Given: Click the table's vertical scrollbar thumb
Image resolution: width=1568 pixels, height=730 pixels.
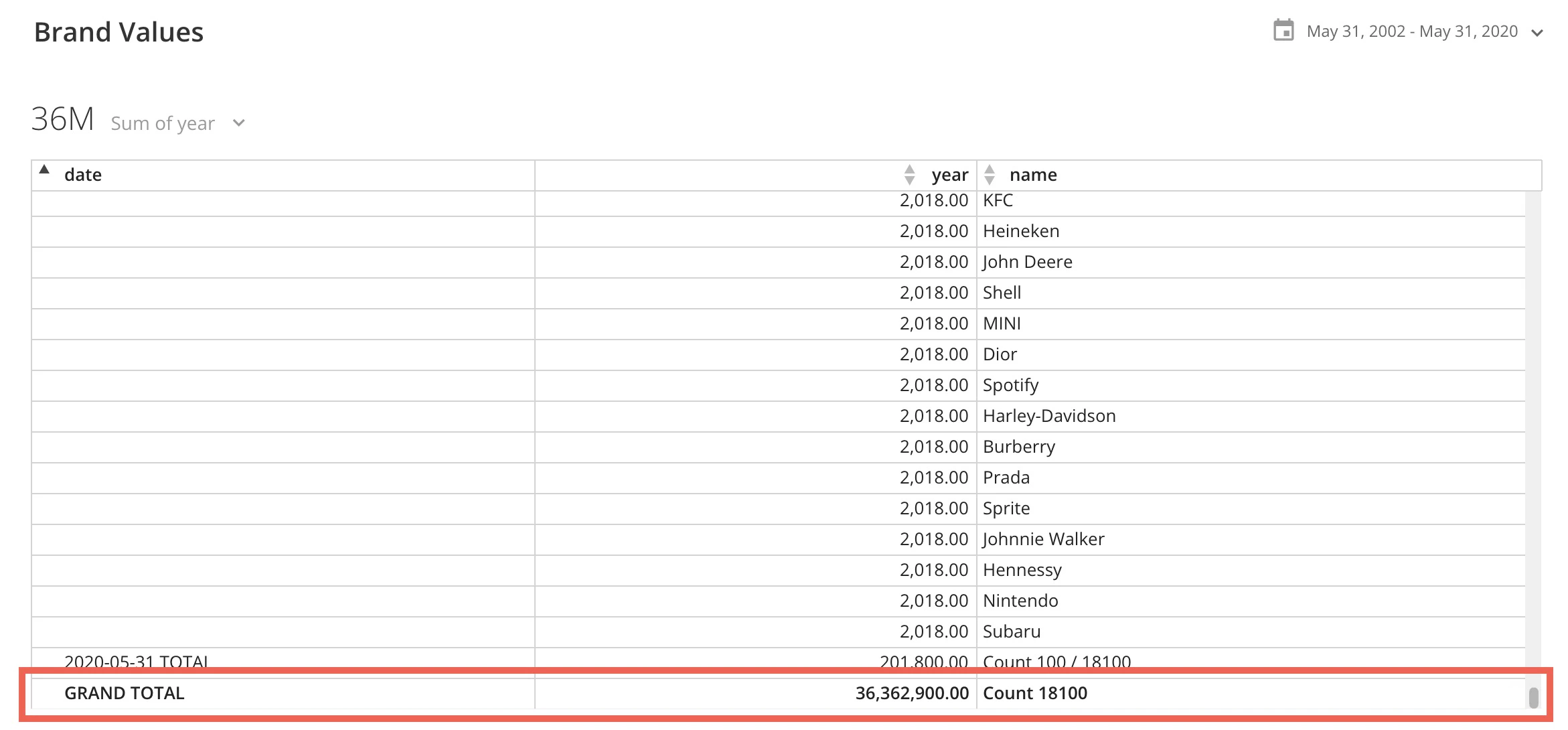Looking at the screenshot, I should click(1533, 697).
